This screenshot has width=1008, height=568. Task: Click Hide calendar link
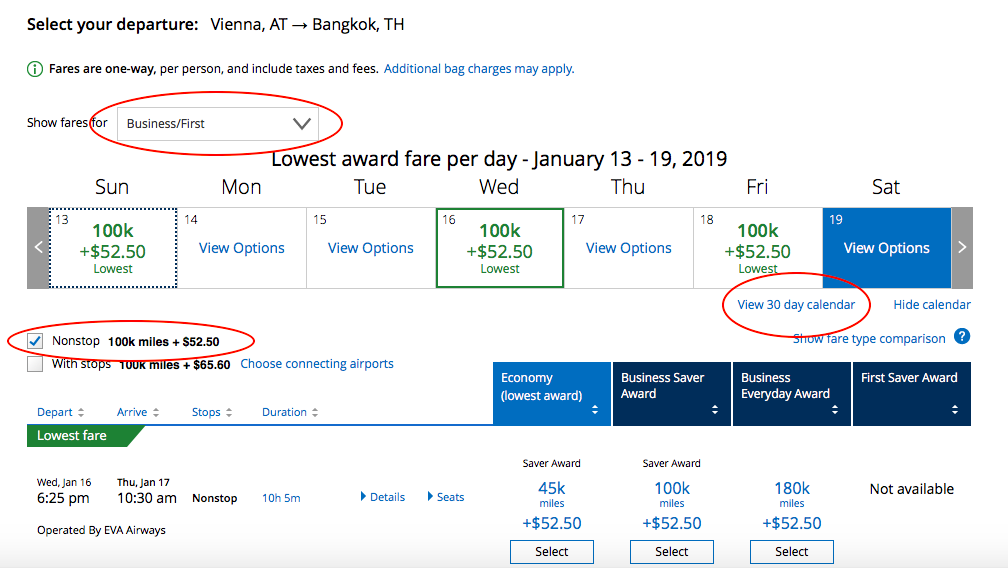click(932, 305)
